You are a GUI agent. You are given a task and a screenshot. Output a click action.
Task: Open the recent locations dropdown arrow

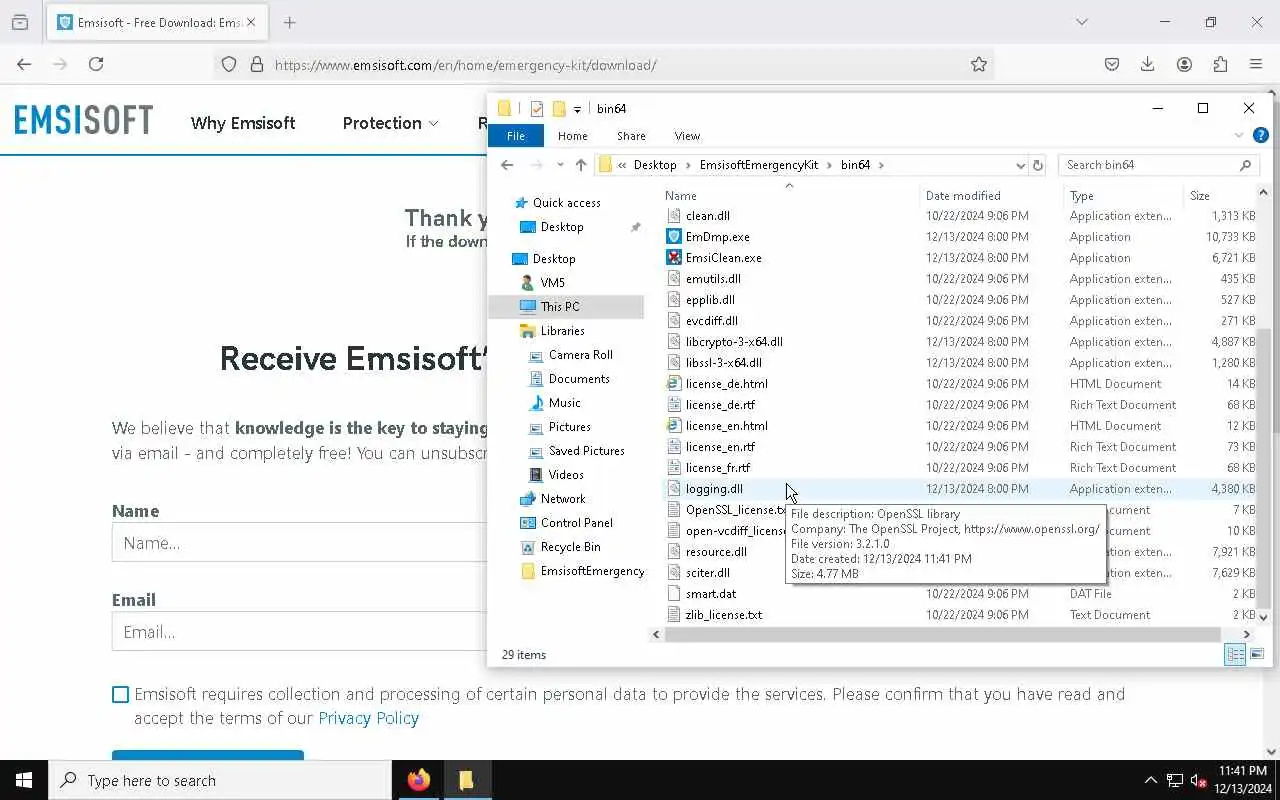click(x=560, y=165)
